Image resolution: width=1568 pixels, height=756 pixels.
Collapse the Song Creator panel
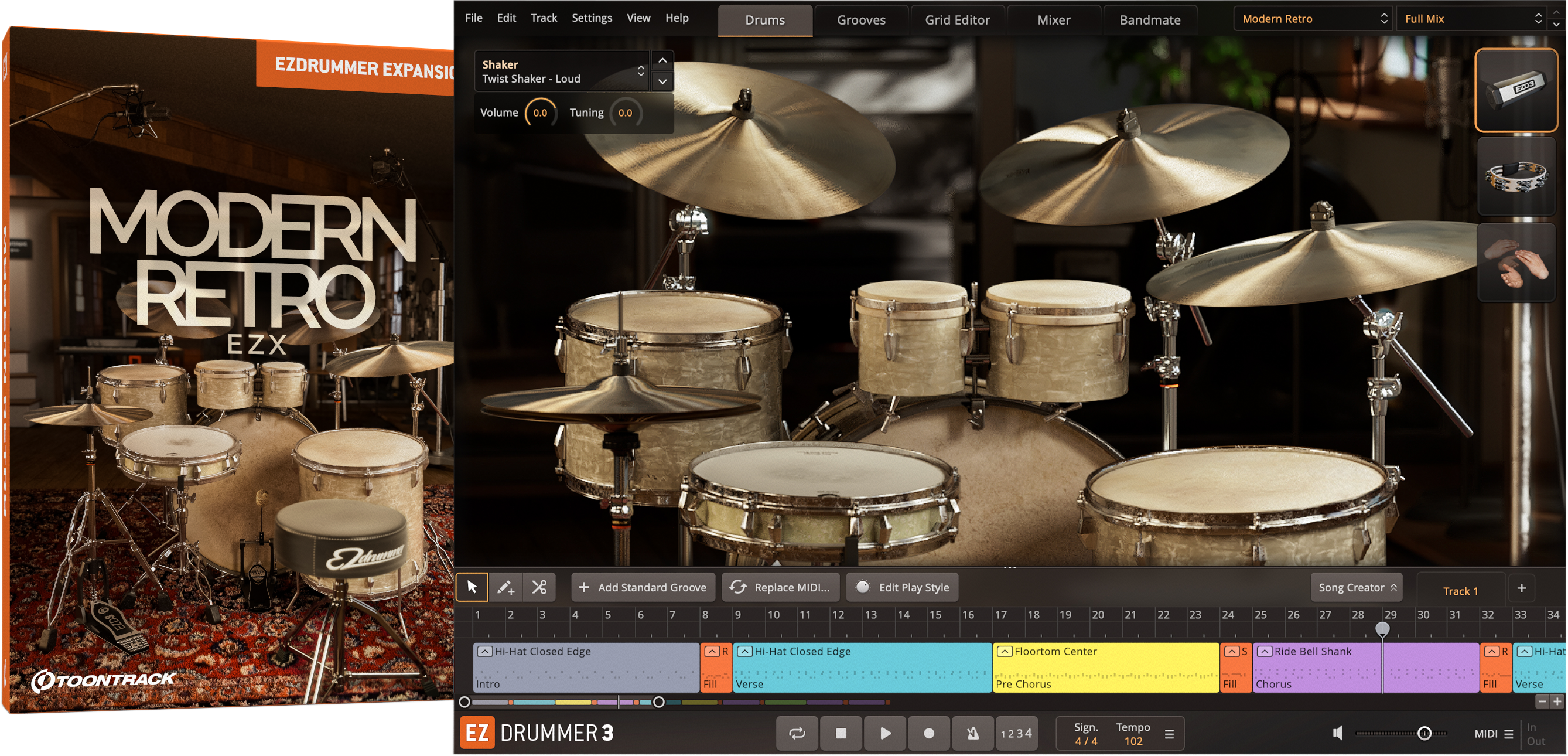(1356, 587)
